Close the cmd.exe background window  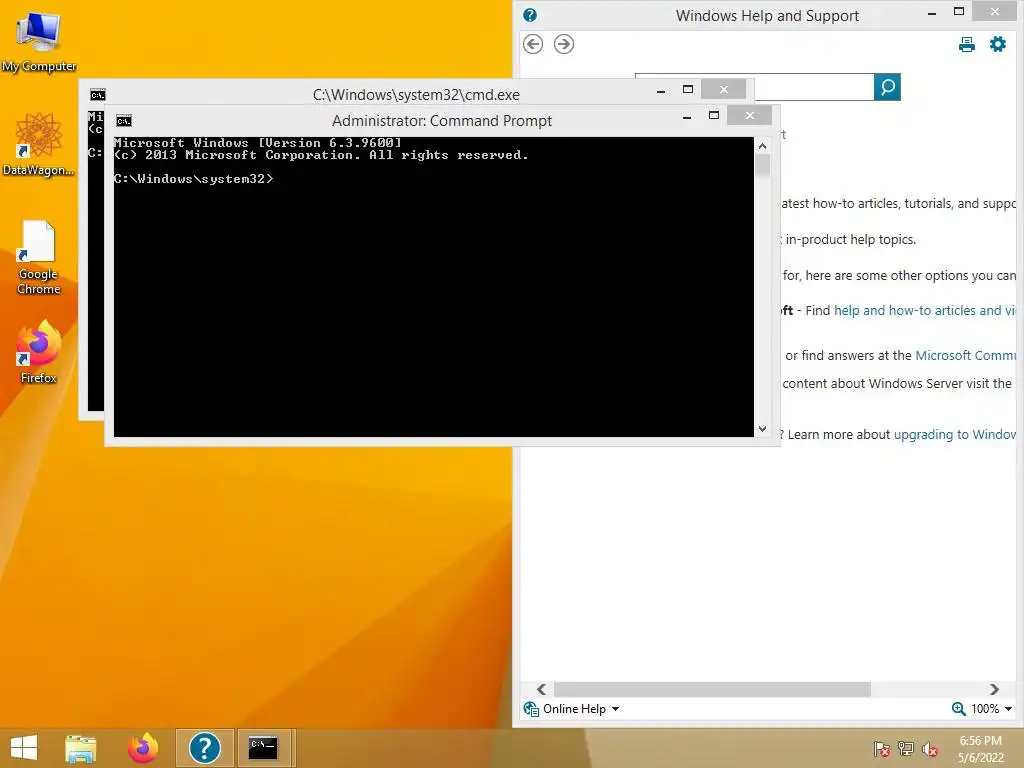(724, 89)
